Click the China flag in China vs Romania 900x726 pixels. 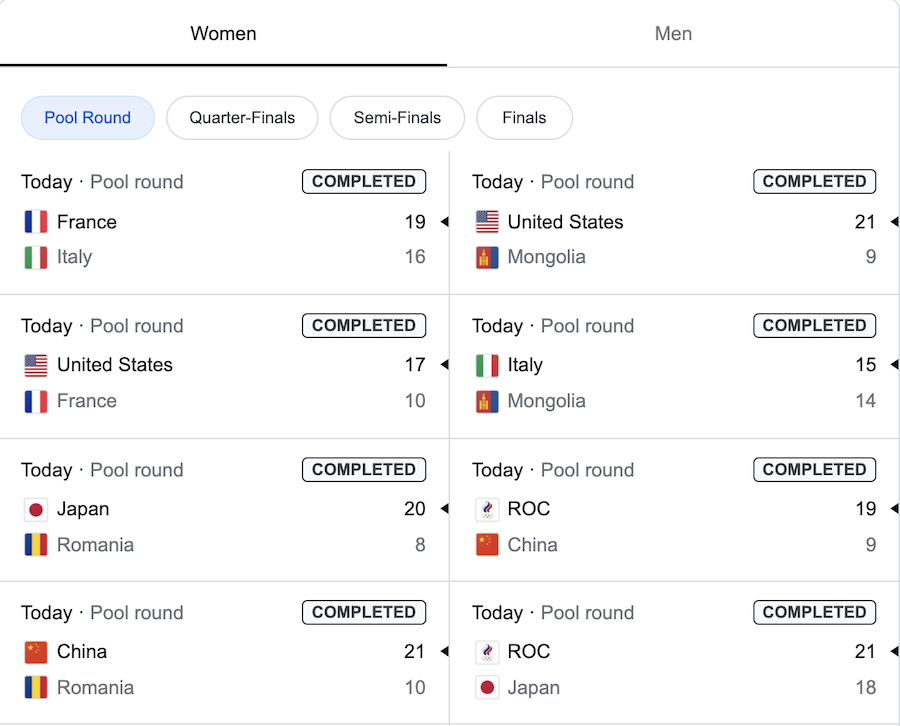36,652
